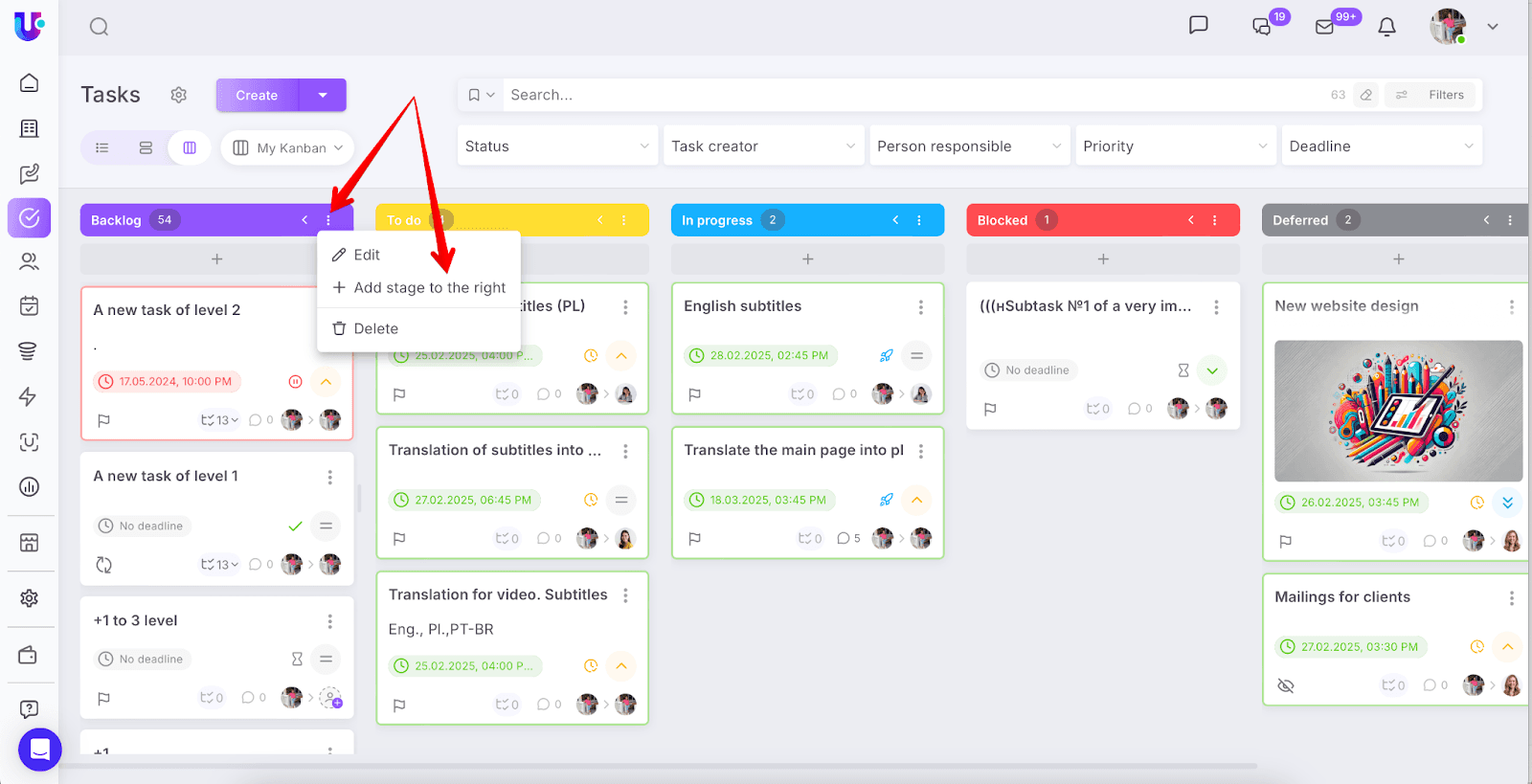Open the calendar icon in the sidebar
The height and width of the screenshot is (784, 1532).
[29, 305]
